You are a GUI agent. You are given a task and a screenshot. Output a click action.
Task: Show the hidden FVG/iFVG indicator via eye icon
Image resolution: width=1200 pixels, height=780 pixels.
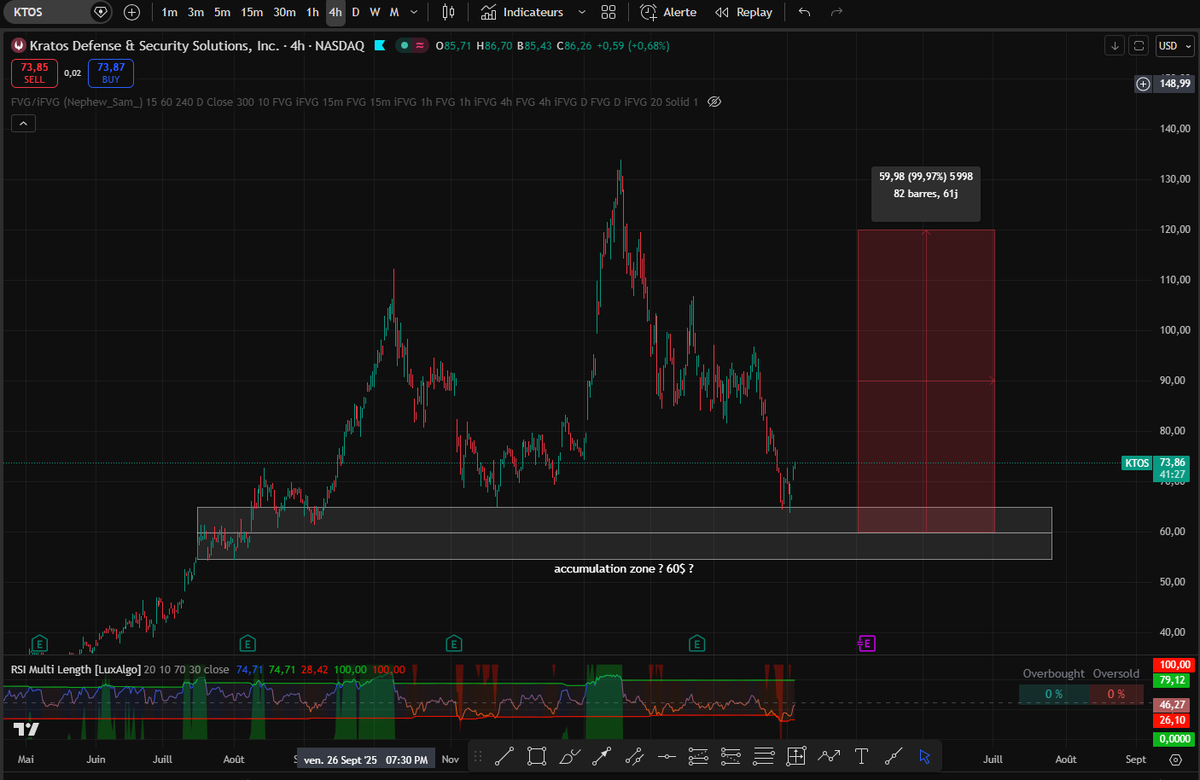tap(714, 102)
